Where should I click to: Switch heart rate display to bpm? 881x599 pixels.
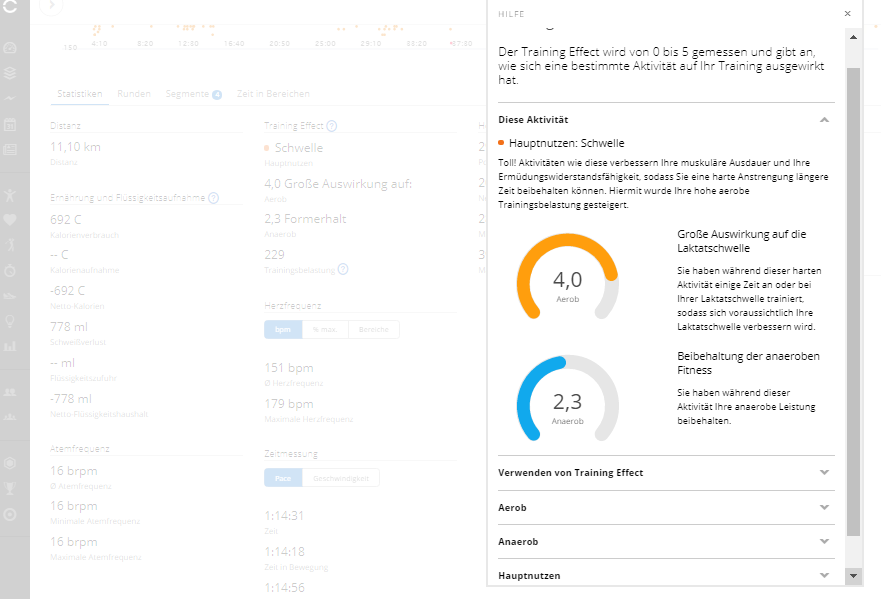point(284,330)
